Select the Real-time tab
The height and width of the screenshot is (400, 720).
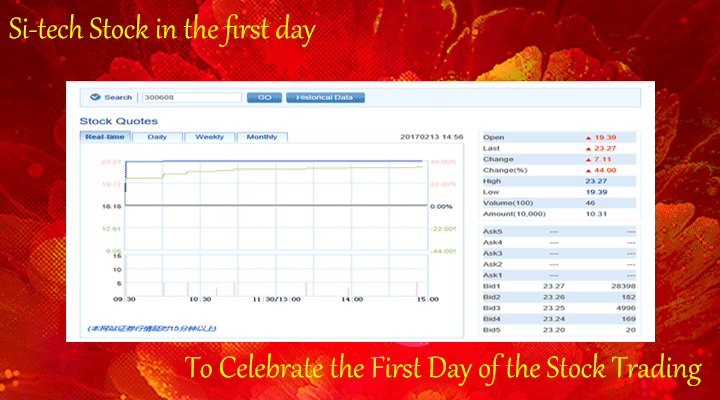[105, 137]
